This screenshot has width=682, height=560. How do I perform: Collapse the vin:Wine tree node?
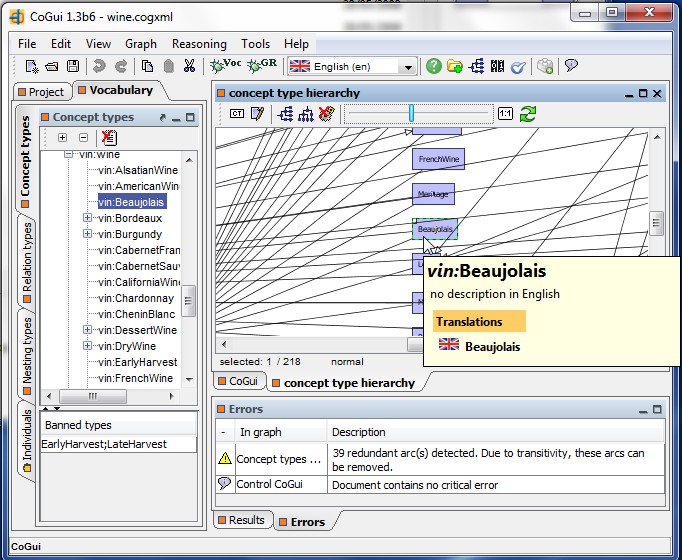(68, 154)
